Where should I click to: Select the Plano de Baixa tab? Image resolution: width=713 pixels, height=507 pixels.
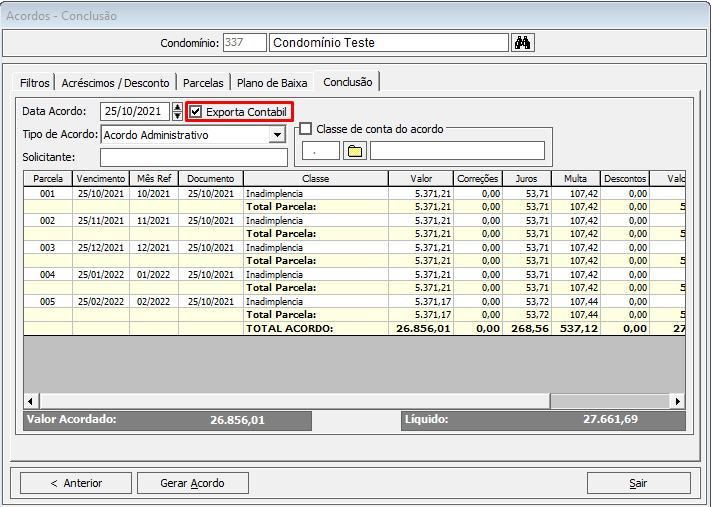pyautogui.click(x=272, y=83)
